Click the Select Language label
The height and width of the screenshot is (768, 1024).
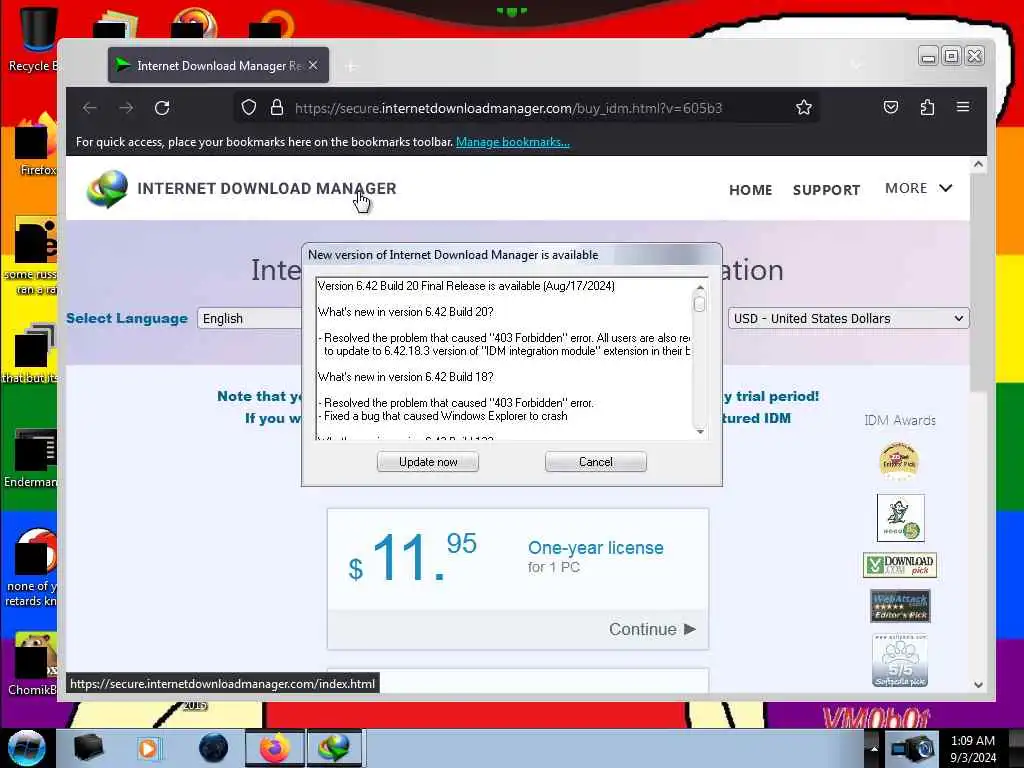coord(127,318)
